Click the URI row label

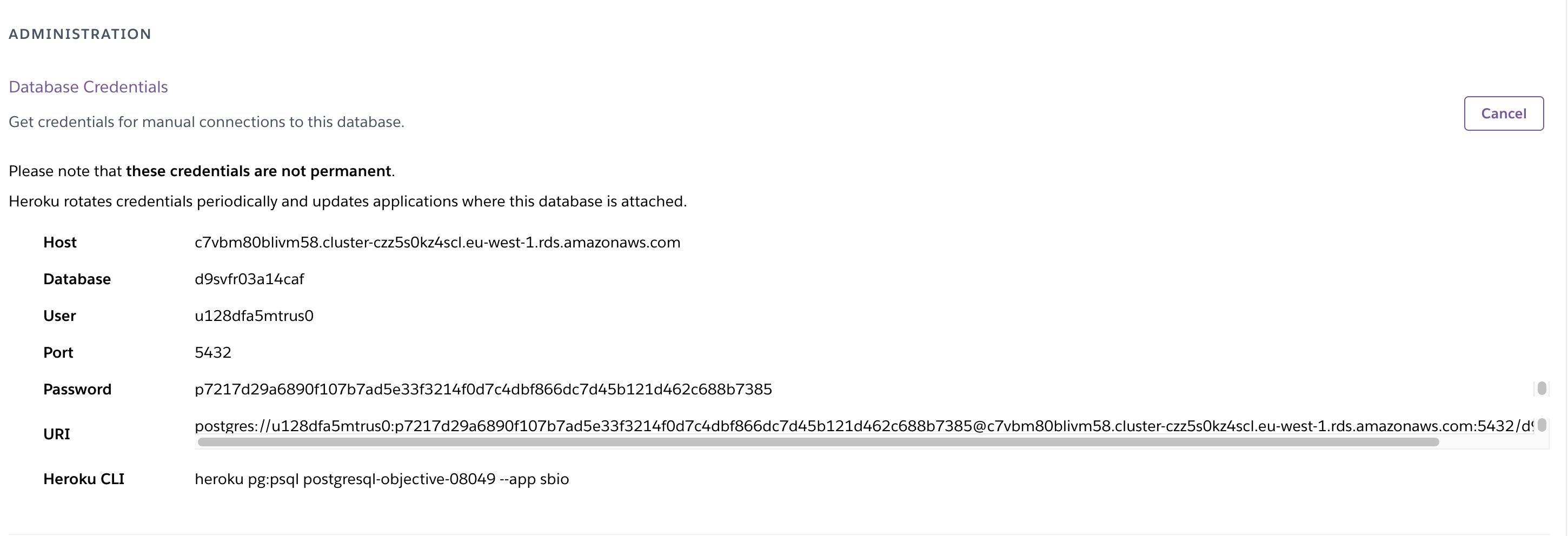point(57,434)
